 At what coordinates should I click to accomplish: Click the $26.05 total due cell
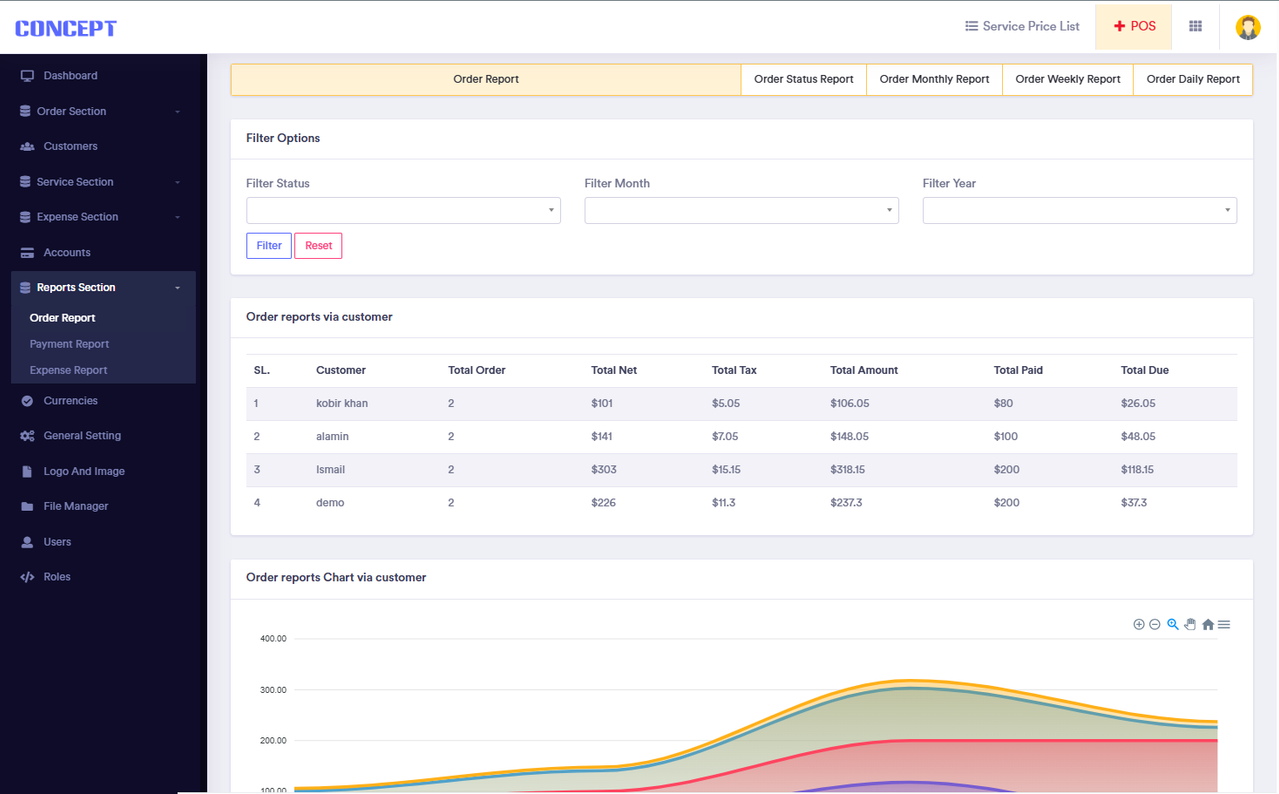1138,403
